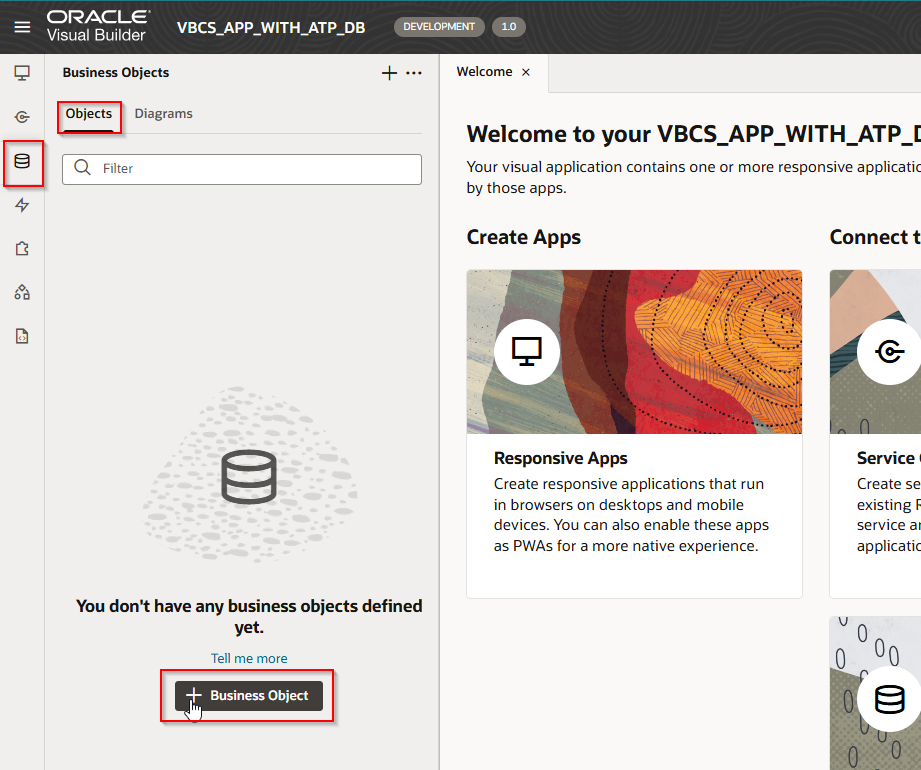
Task: Open Components puzzle piece navigator icon
Action: point(22,249)
